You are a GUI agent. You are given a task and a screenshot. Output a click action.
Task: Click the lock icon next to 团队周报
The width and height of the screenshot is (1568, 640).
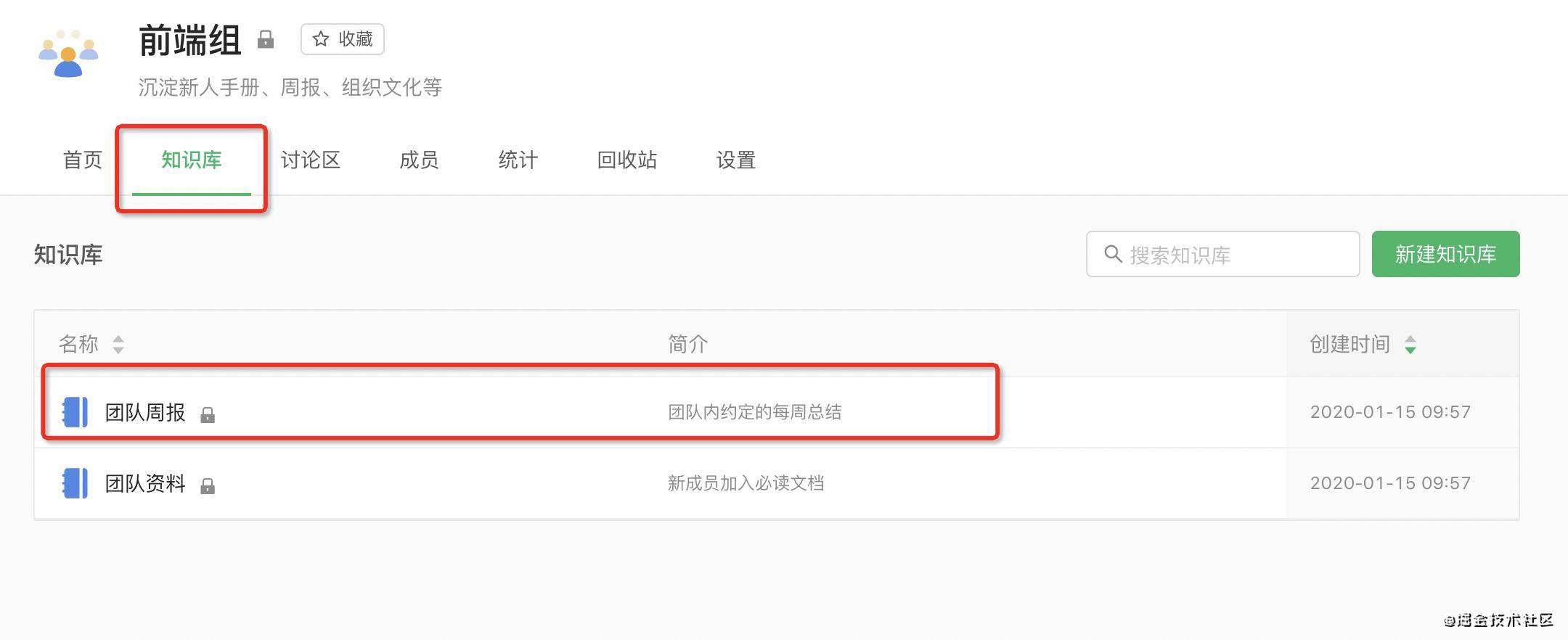pos(208,415)
